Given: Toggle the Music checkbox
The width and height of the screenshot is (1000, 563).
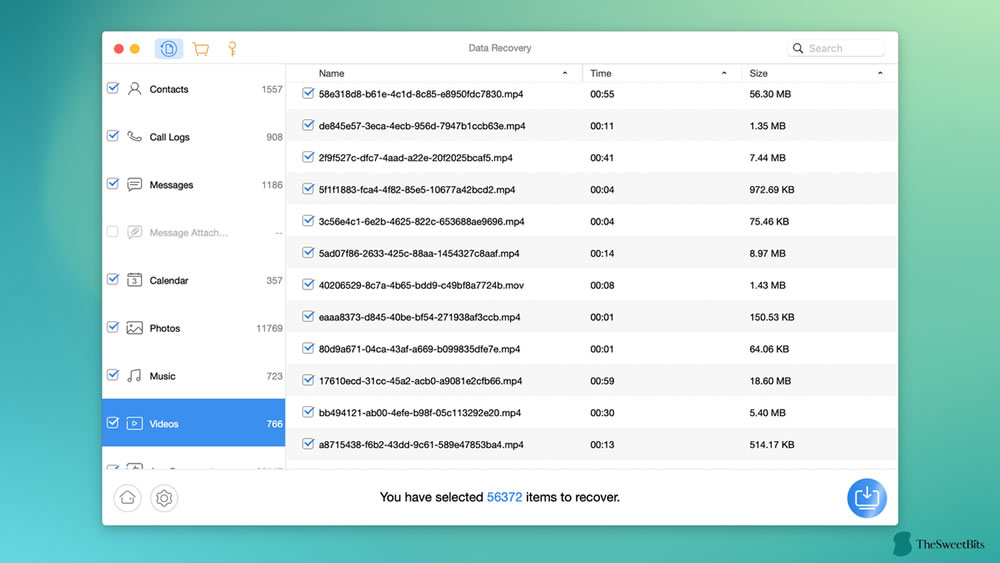Looking at the screenshot, I should (x=113, y=375).
